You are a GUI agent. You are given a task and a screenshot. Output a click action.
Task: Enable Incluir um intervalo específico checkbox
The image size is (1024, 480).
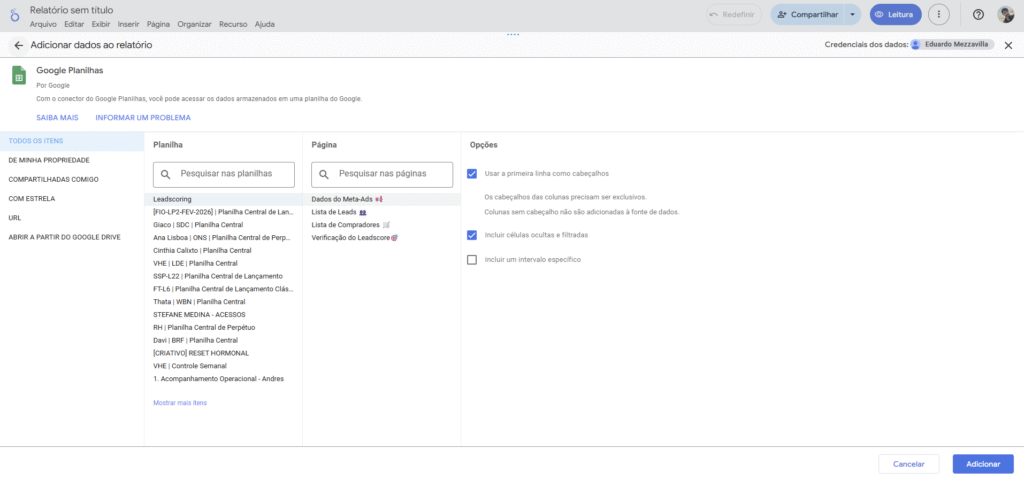472,260
